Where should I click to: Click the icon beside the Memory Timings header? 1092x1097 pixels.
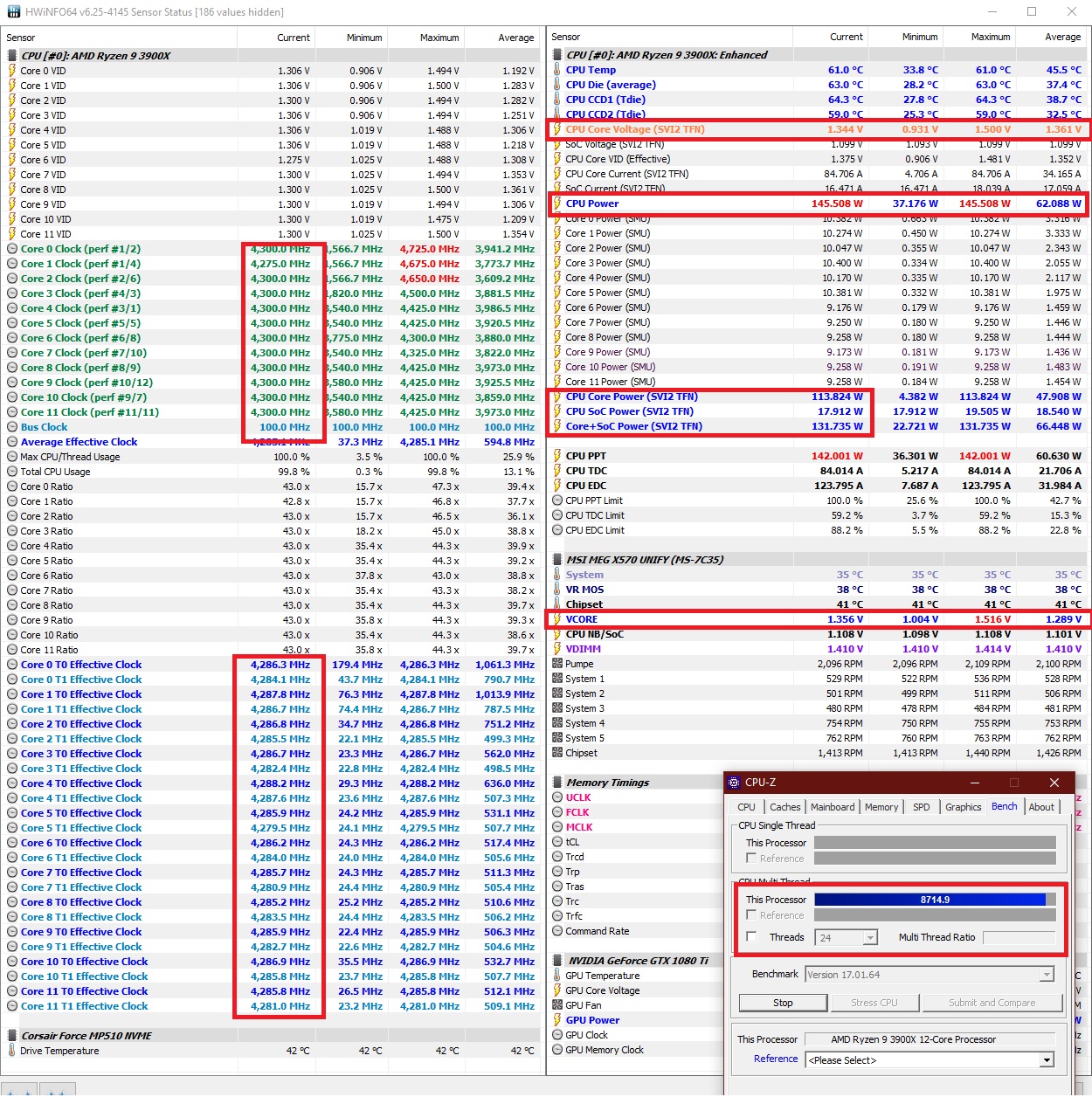557,783
